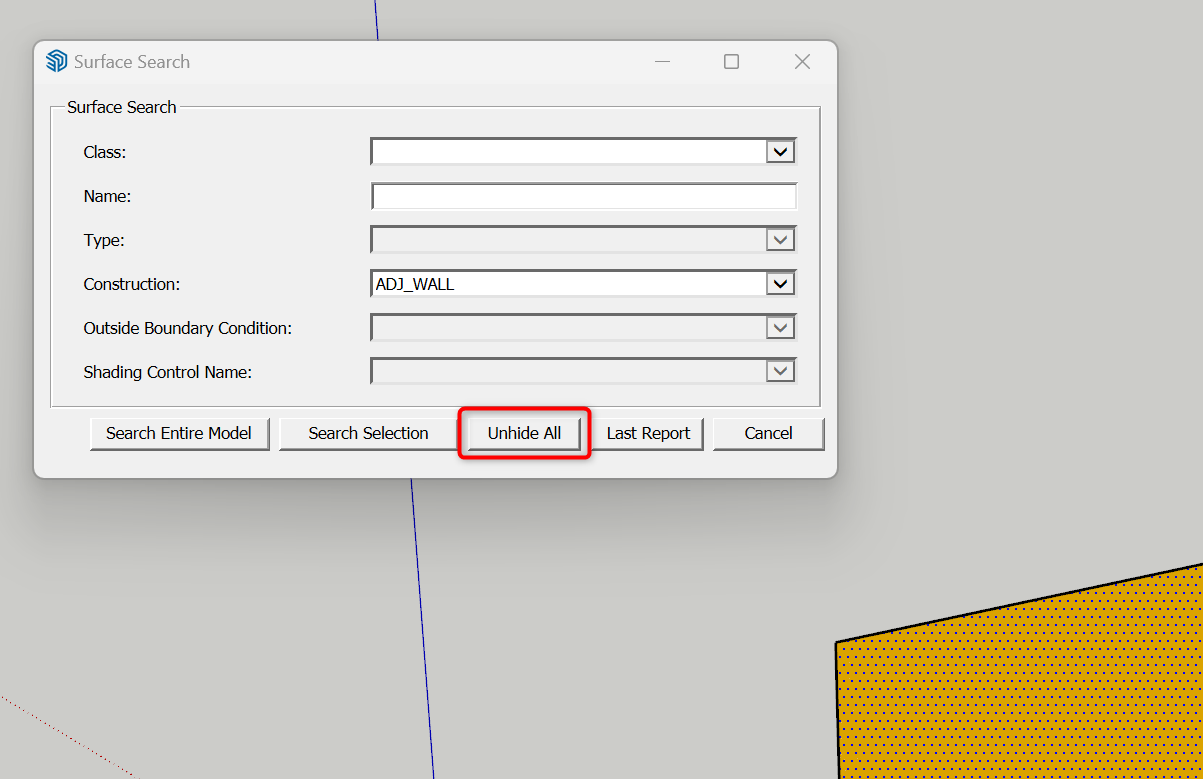Viewport: 1203px width, 779px height.
Task: Click the Unhide All button
Action: coord(524,434)
